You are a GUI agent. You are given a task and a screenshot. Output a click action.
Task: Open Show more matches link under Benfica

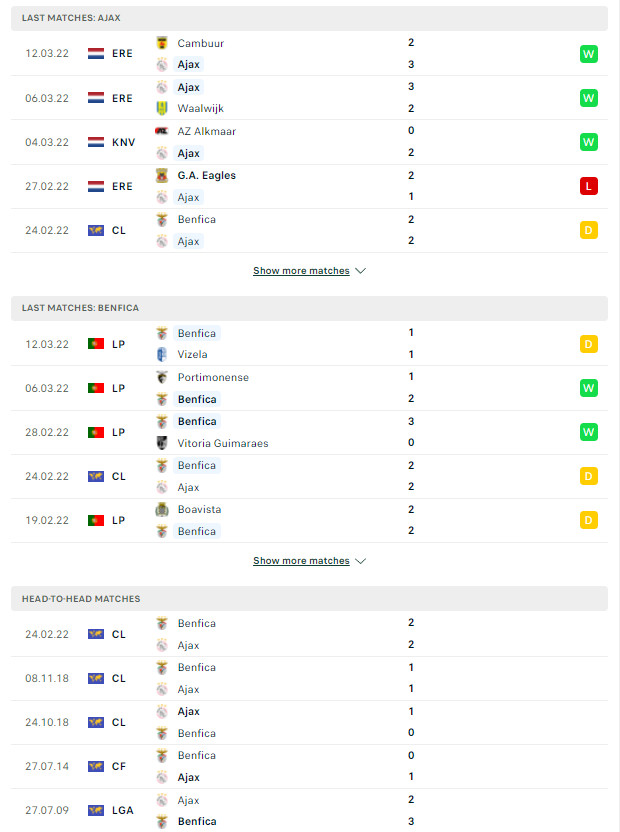pyautogui.click(x=301, y=561)
